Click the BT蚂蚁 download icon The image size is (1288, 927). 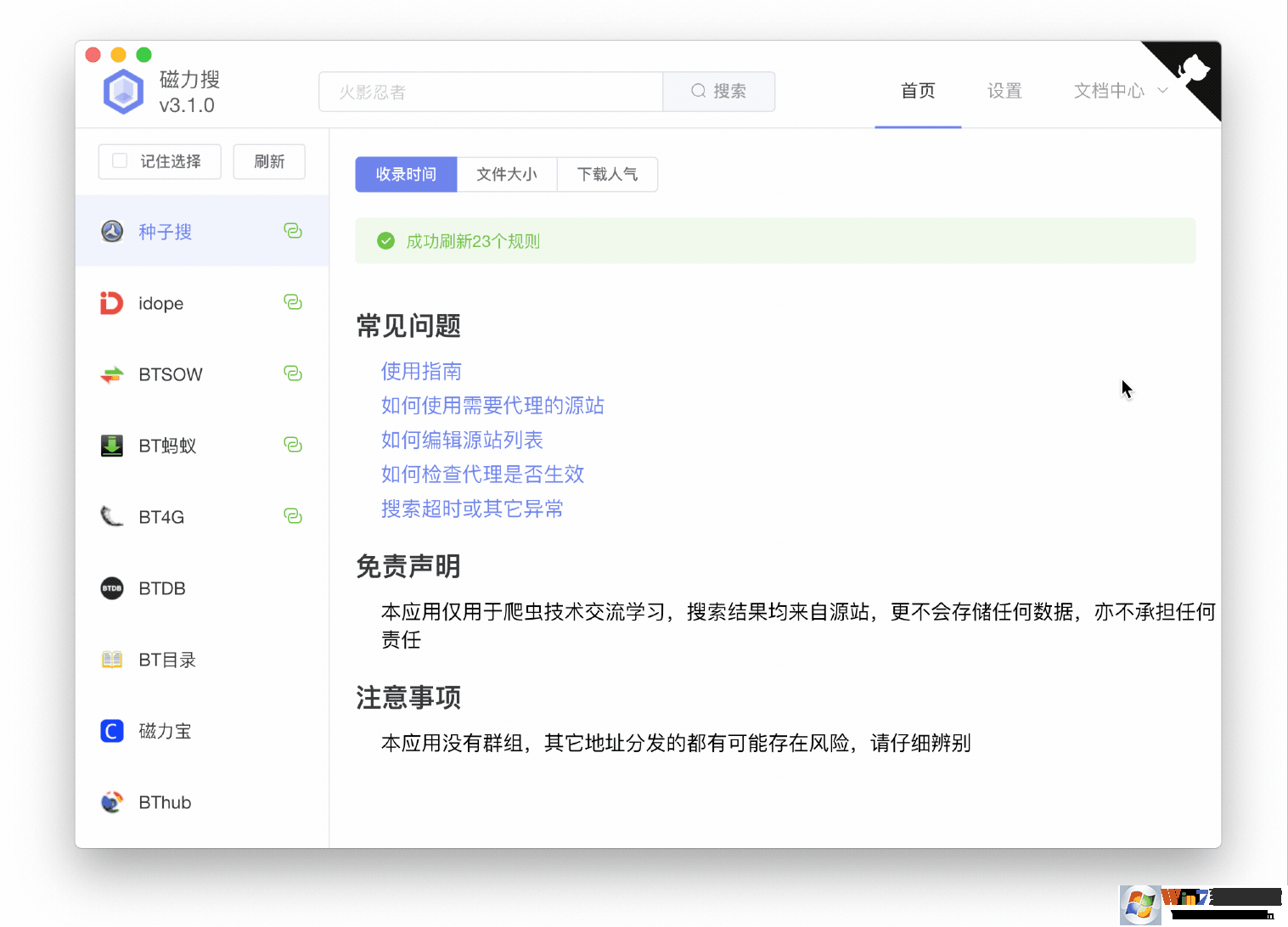click(111, 445)
